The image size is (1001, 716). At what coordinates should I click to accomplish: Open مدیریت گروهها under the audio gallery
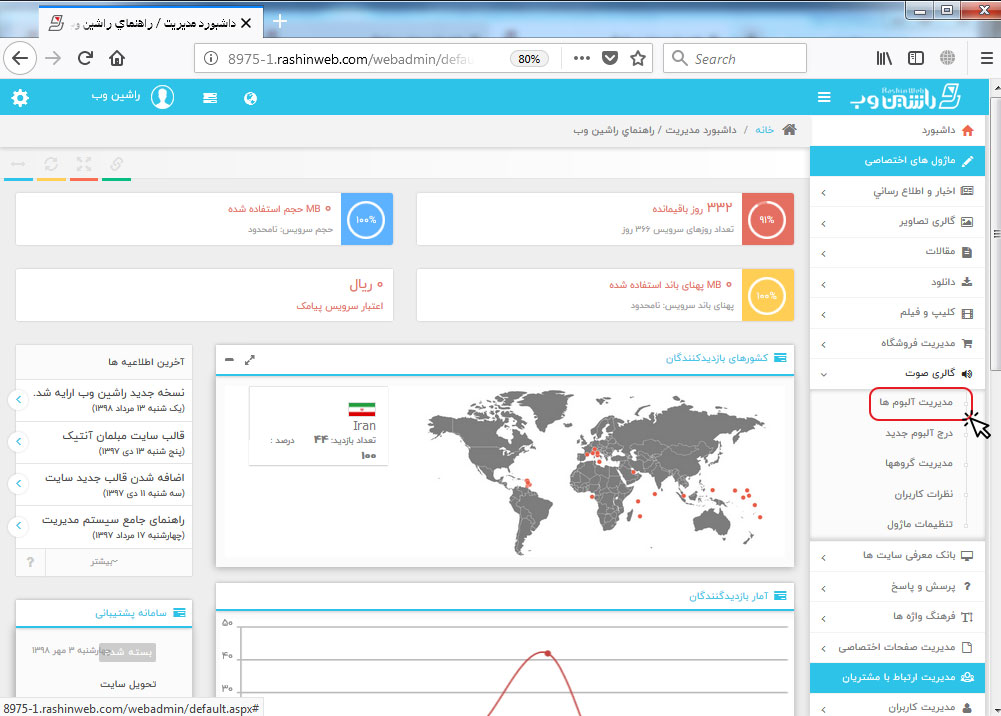[x=919, y=463]
